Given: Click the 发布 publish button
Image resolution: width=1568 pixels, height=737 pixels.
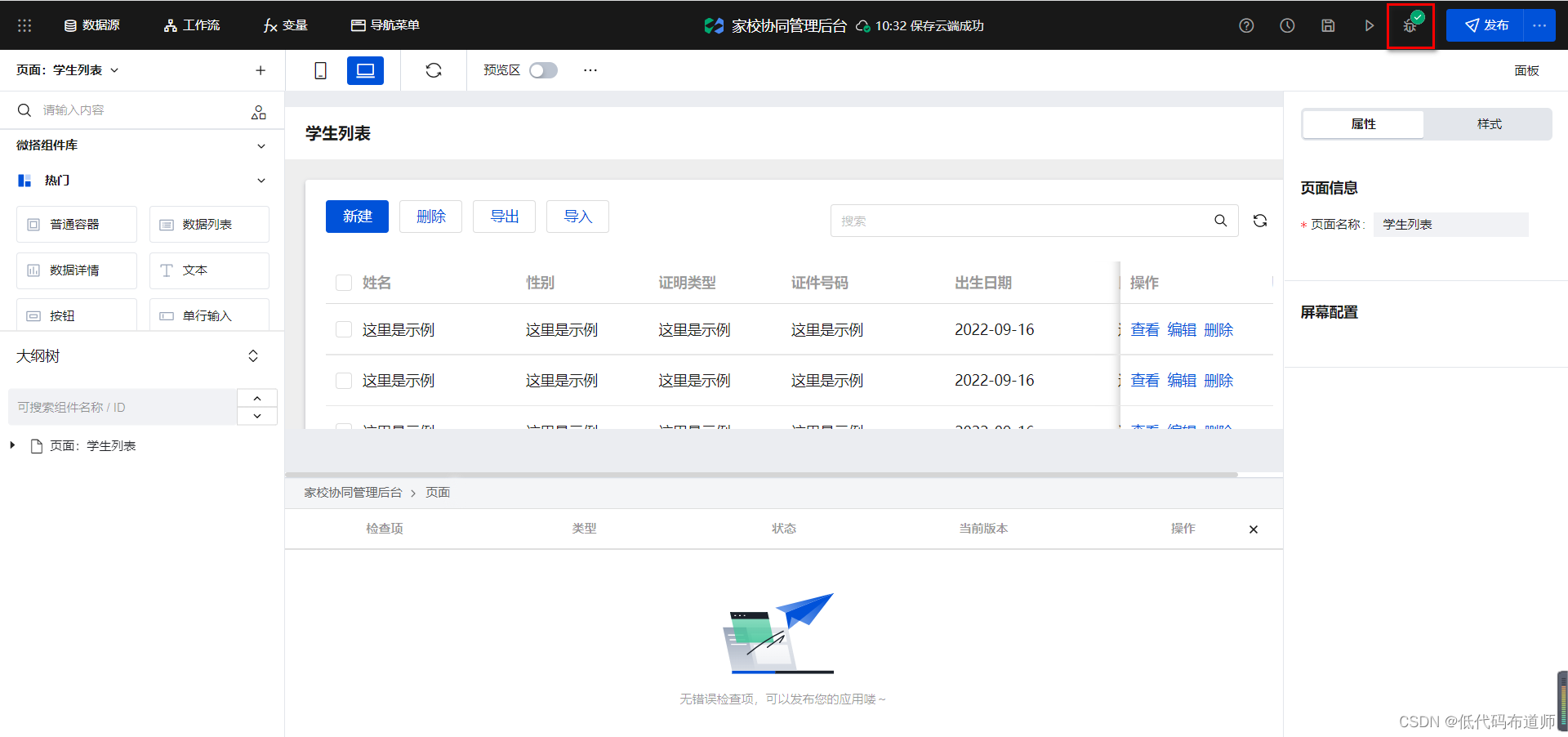Looking at the screenshot, I should (x=1485, y=25).
